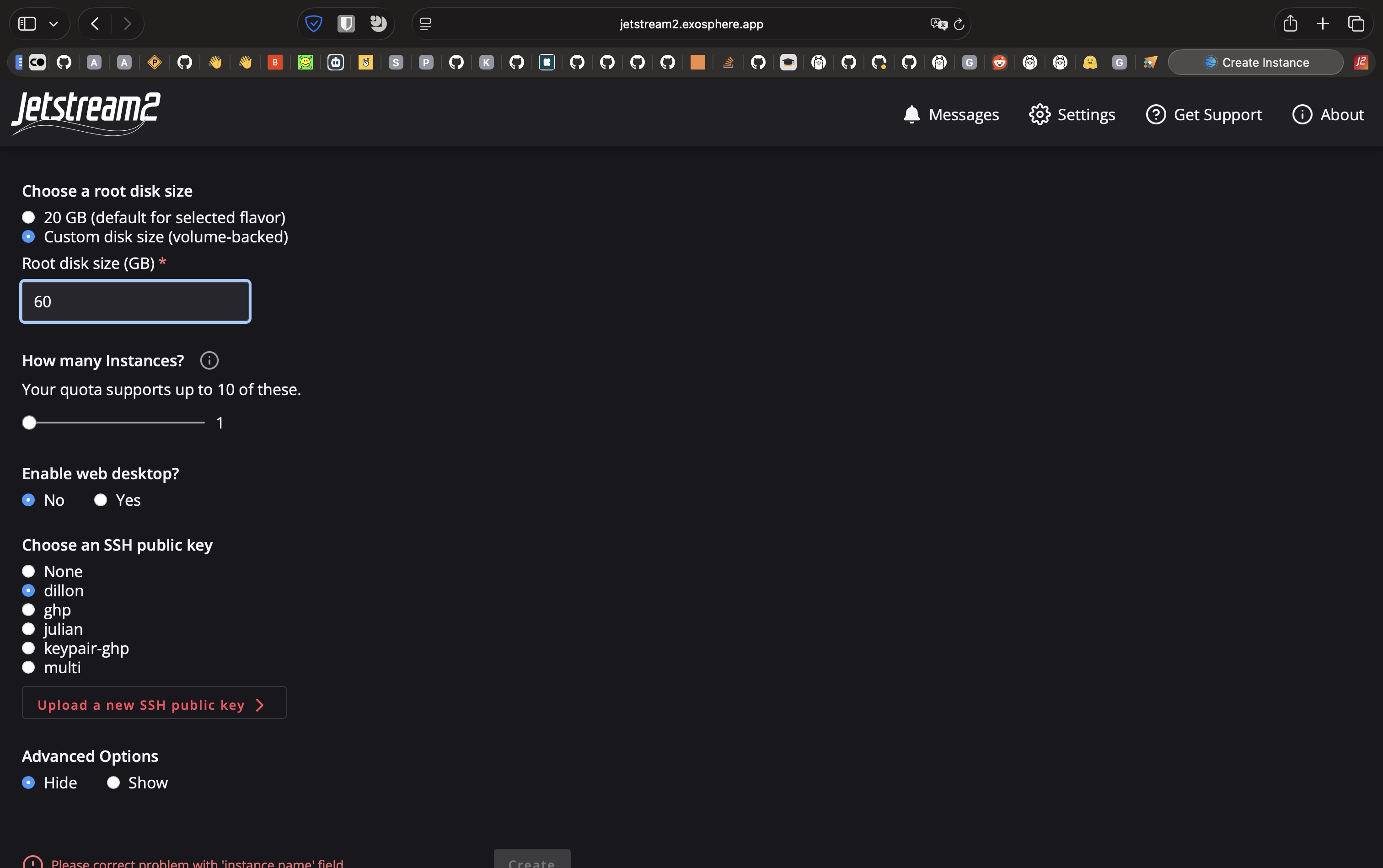Switch to the yellow rock-hand tab

pos(366,62)
